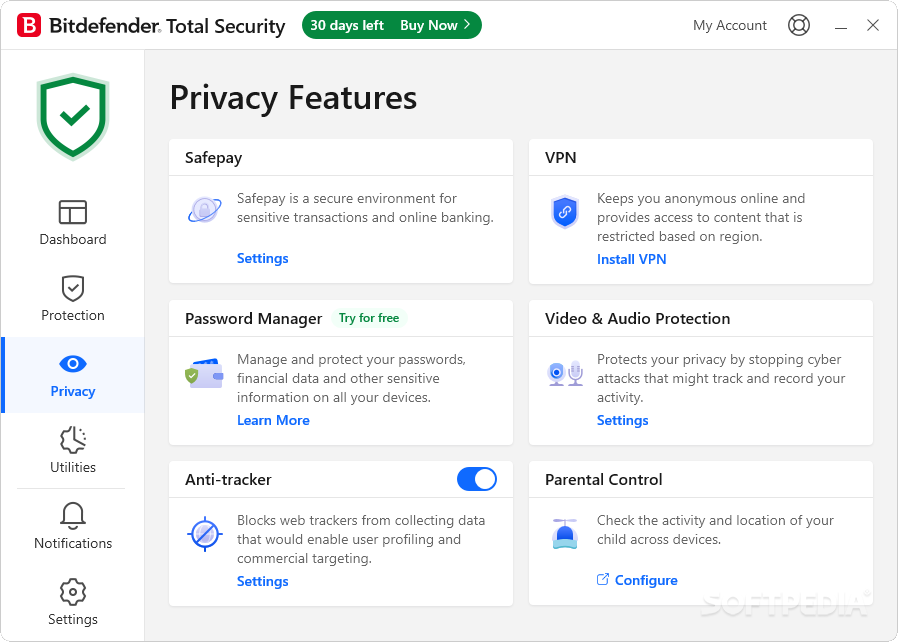Select the Safepay globe icon
The image size is (898, 642).
[x=204, y=210]
